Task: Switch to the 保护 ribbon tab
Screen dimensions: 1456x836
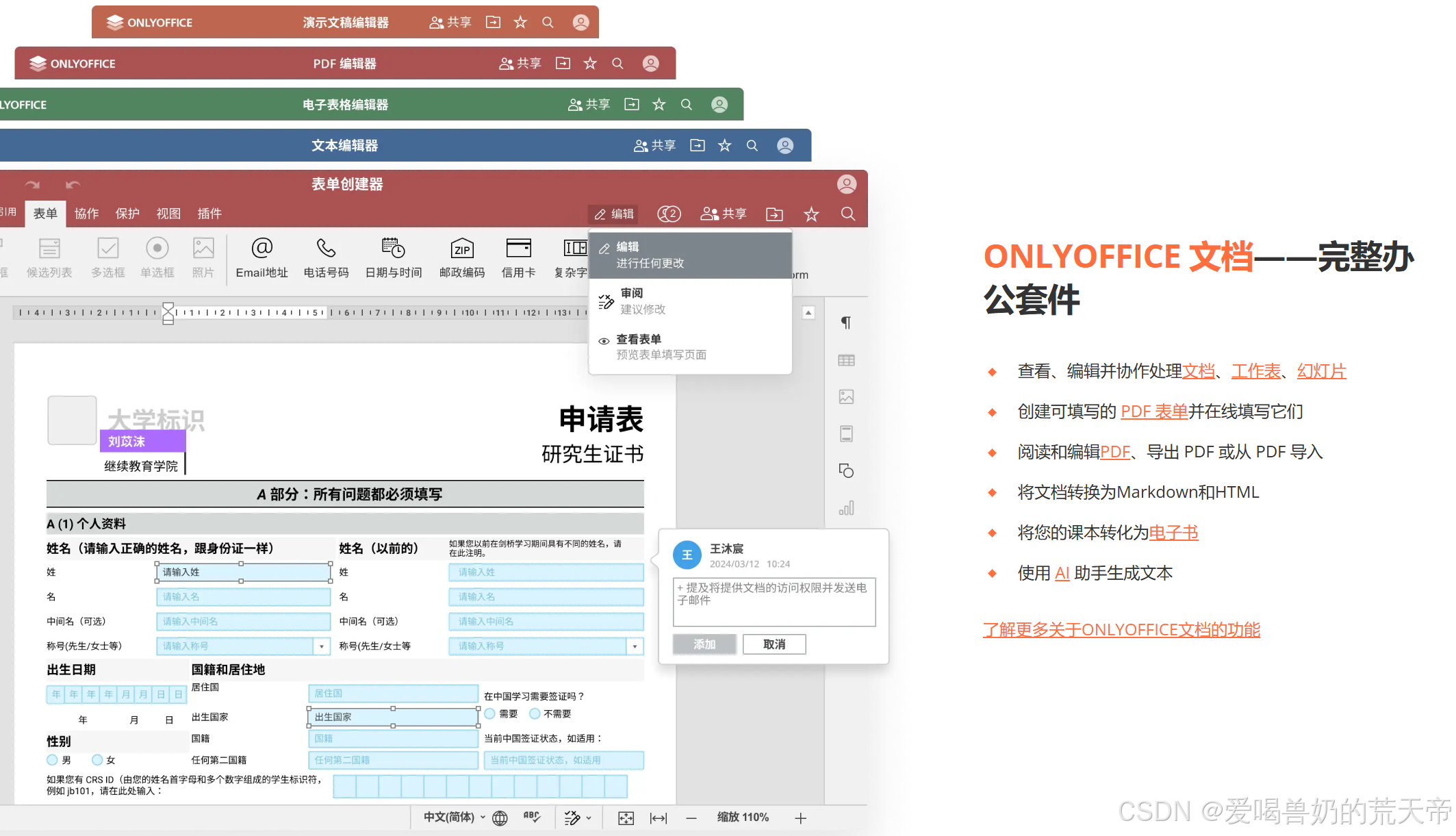Action: pyautogui.click(x=128, y=214)
